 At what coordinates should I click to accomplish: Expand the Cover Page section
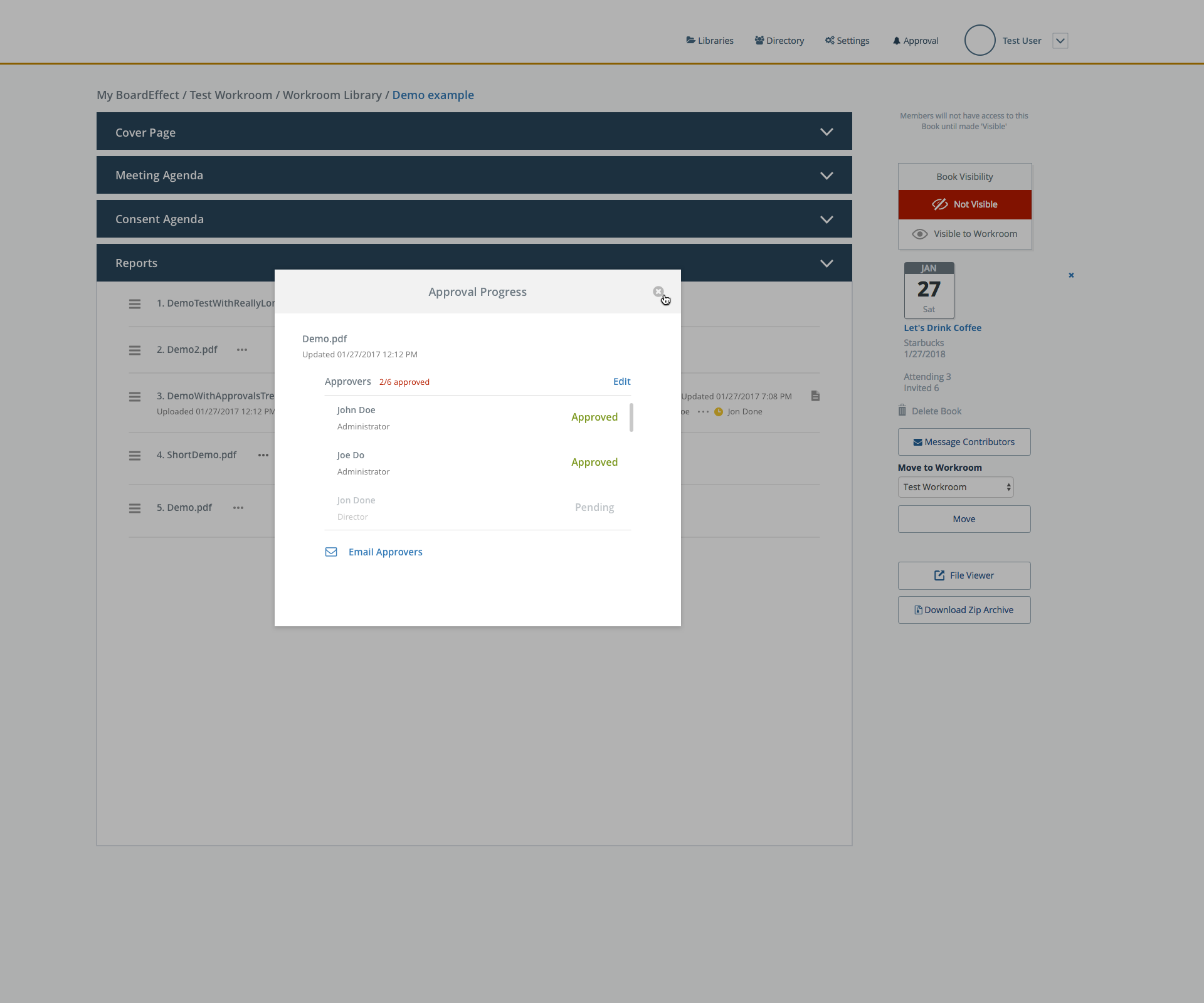point(826,132)
